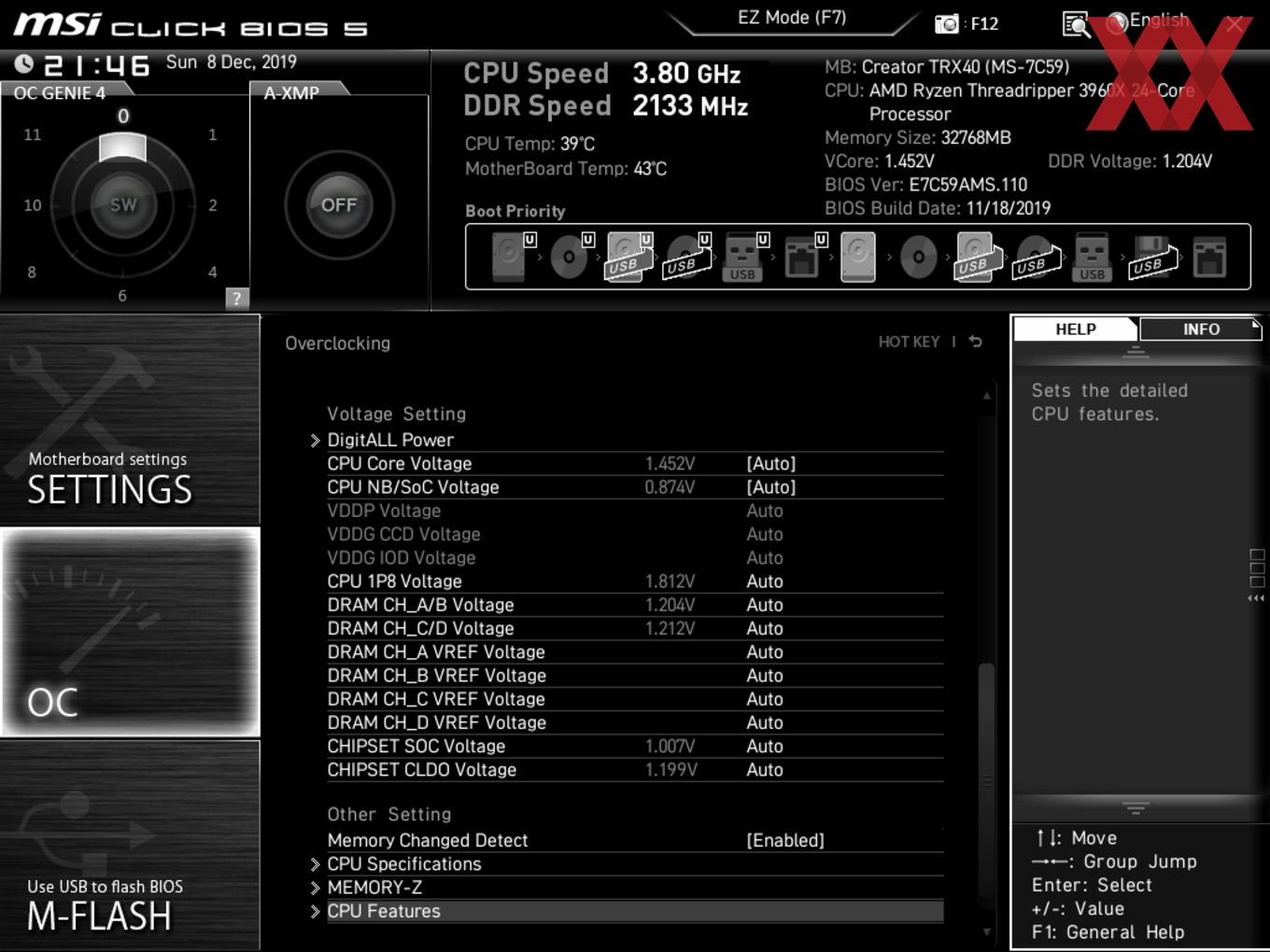Viewport: 1270px width, 952px height.
Task: Select the legacy USB key boot icon
Action: 1092,257
